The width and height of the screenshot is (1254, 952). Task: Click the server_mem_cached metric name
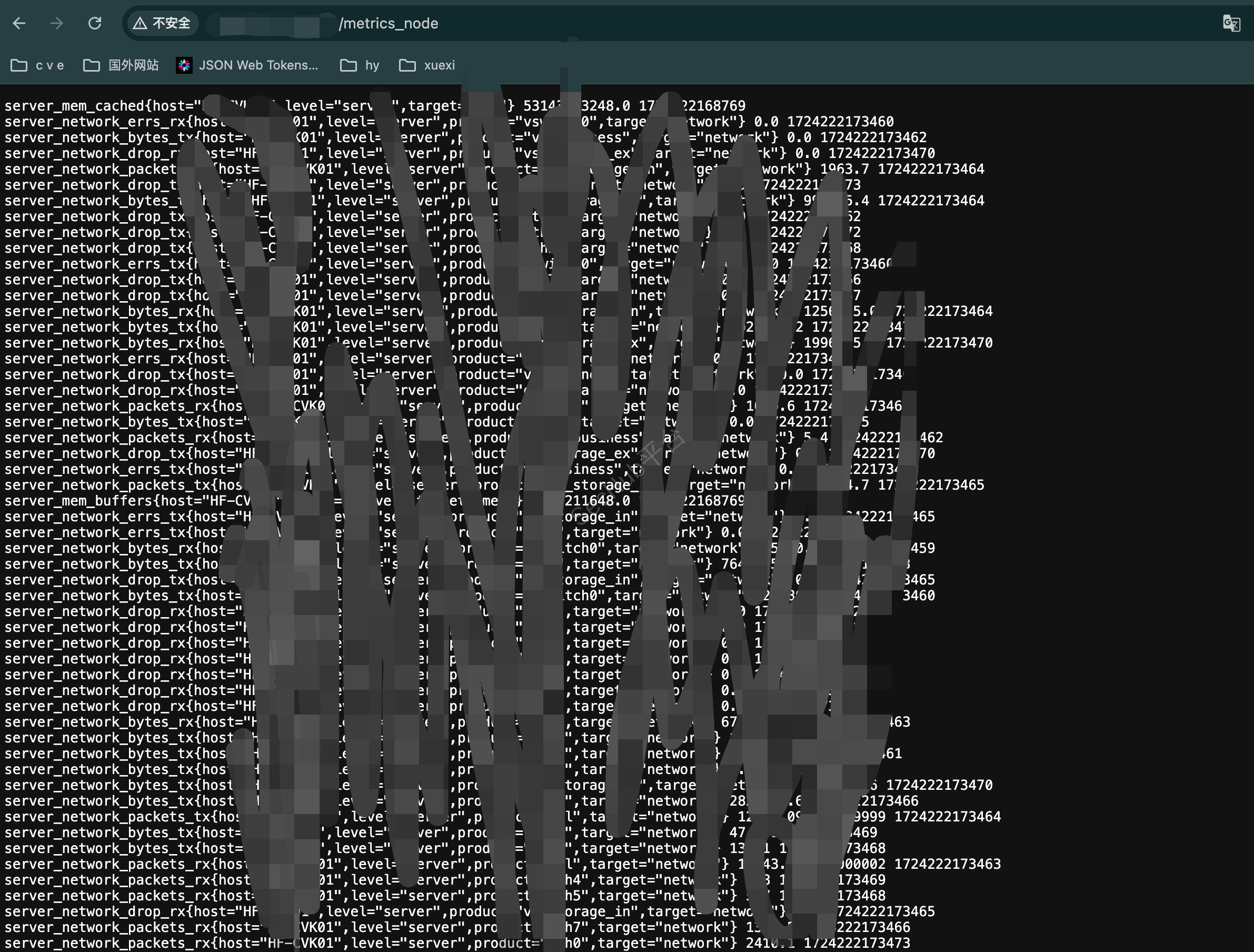74,106
